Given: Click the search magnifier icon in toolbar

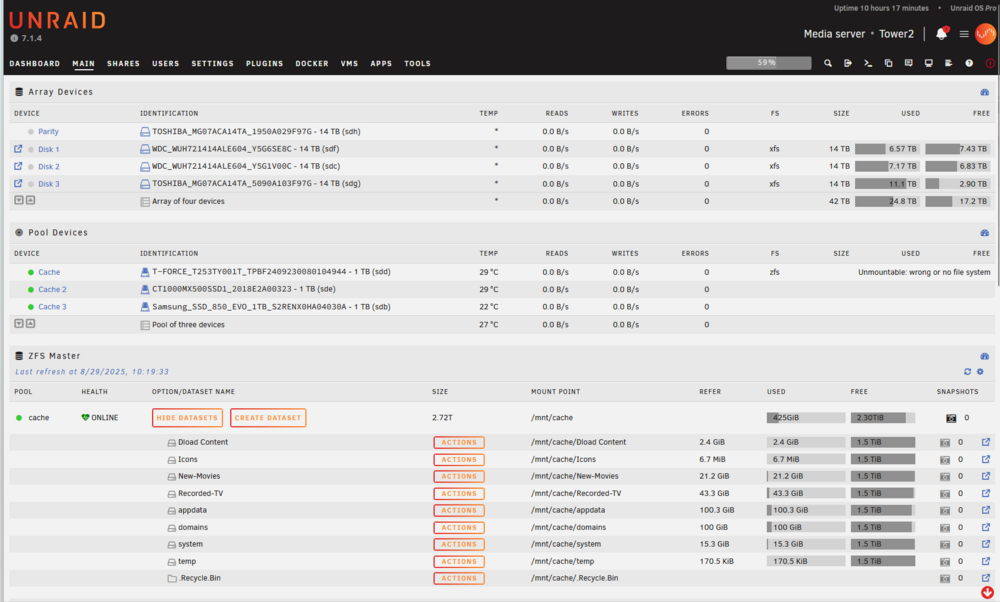Looking at the screenshot, I should point(828,63).
